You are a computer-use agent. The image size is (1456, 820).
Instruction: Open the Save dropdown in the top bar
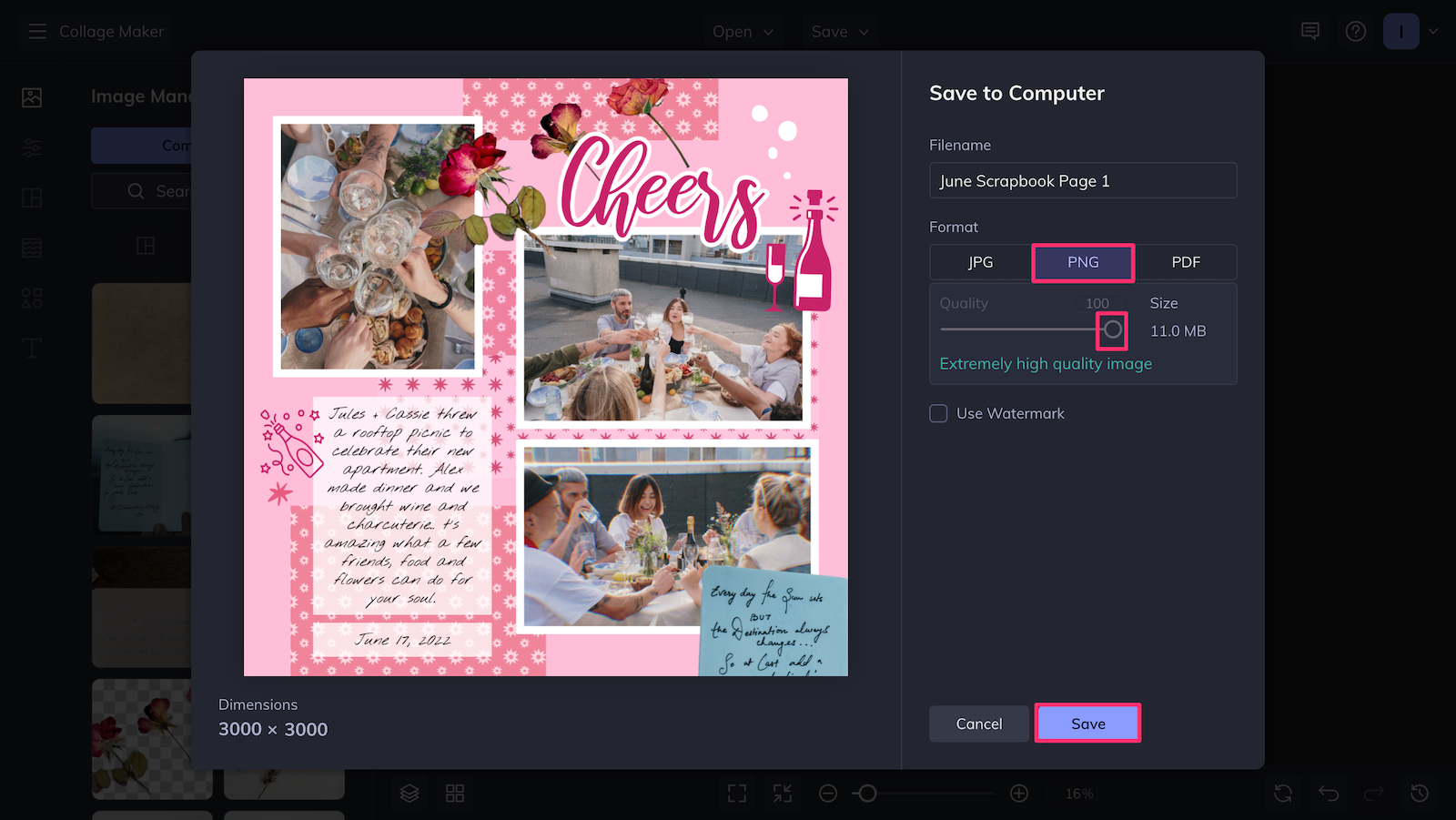click(837, 31)
